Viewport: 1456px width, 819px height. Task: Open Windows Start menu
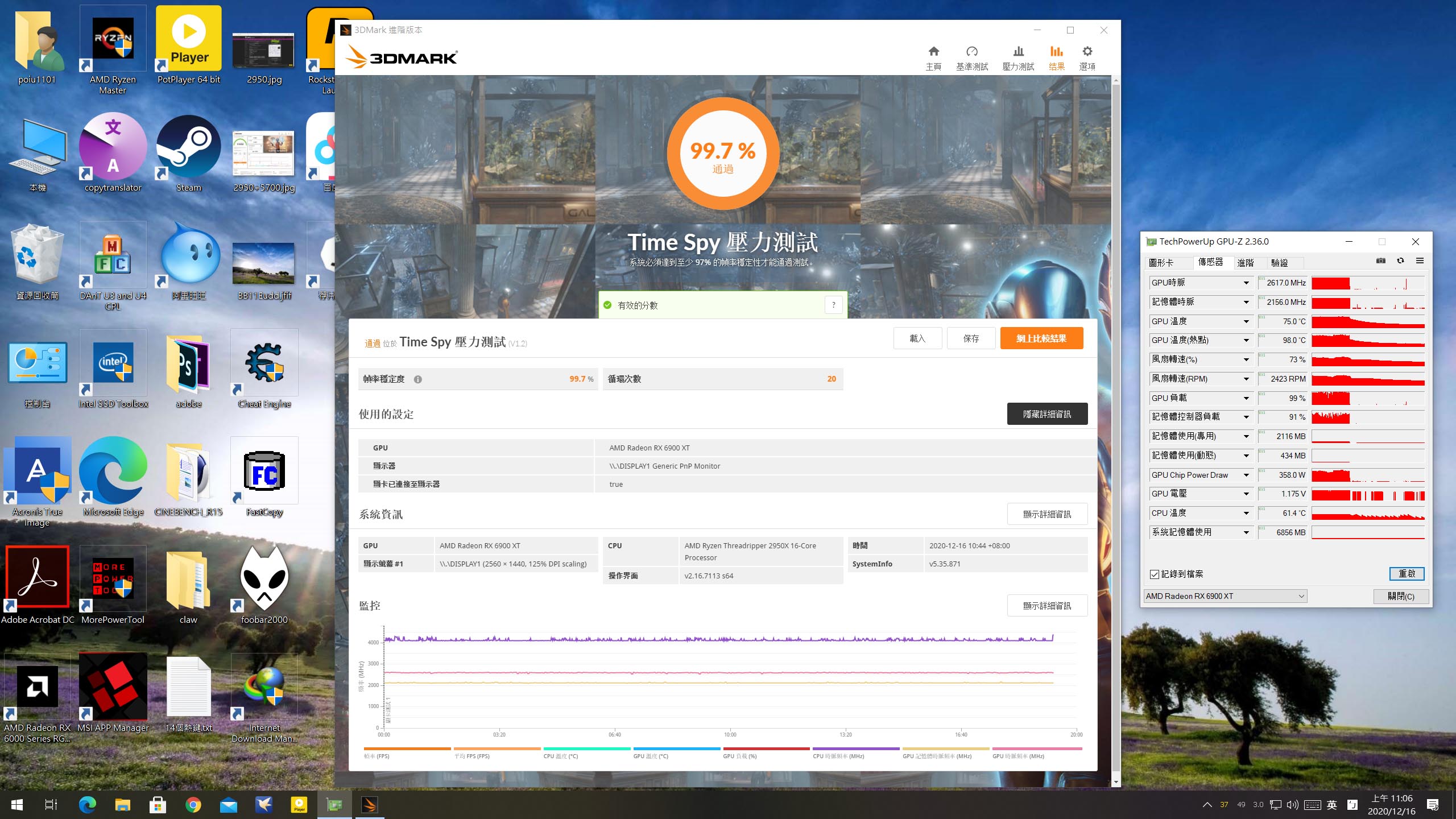point(16,805)
